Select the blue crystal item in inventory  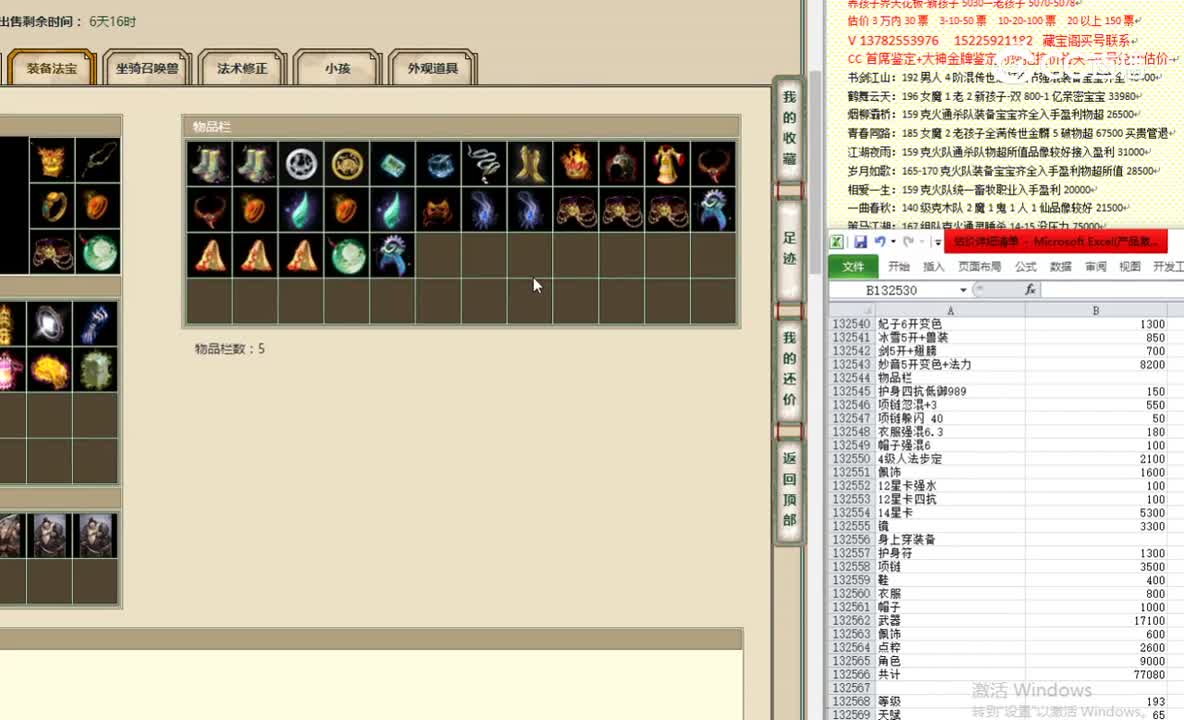pos(439,164)
